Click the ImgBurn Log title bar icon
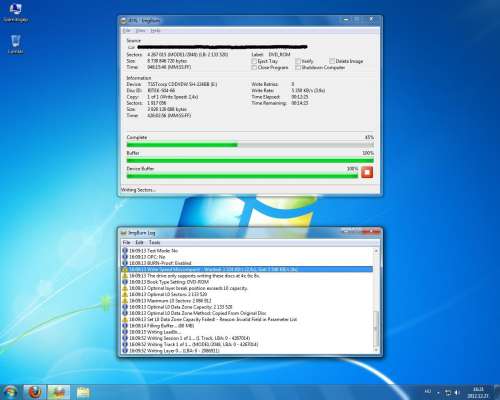 [x=123, y=233]
